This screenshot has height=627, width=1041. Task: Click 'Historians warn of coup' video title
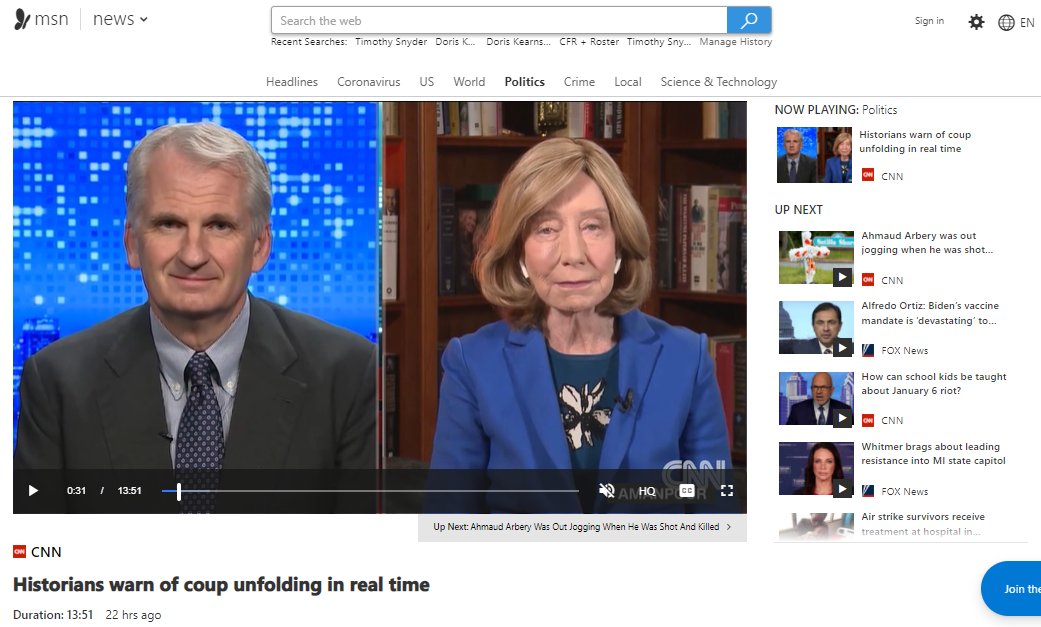pyautogui.click(x=221, y=584)
